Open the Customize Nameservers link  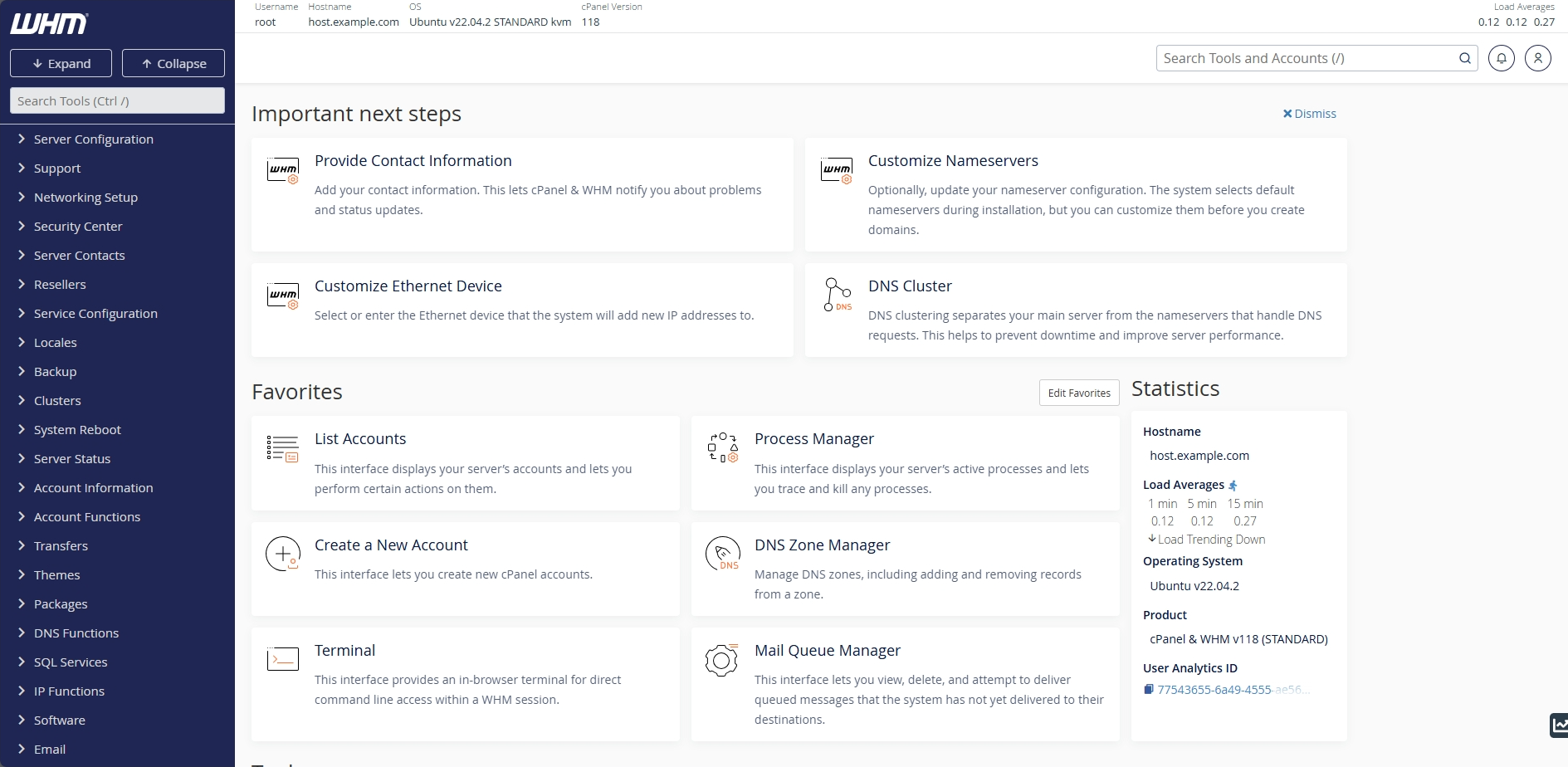point(953,161)
